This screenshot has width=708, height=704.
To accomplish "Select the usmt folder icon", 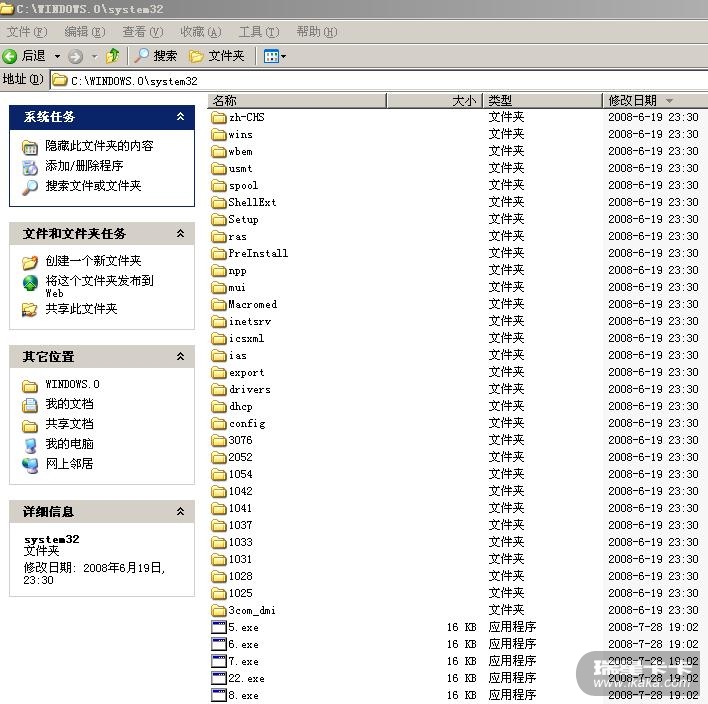I will [219, 168].
